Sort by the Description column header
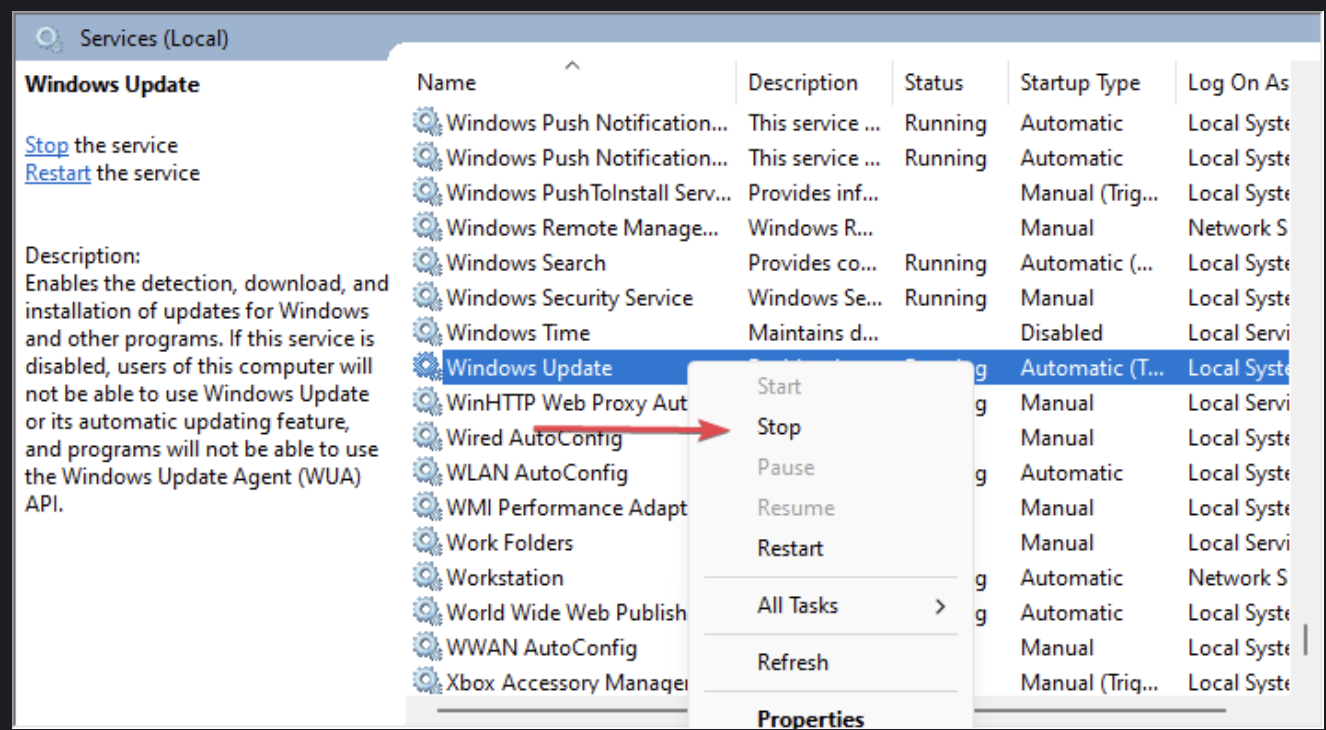 click(x=803, y=83)
